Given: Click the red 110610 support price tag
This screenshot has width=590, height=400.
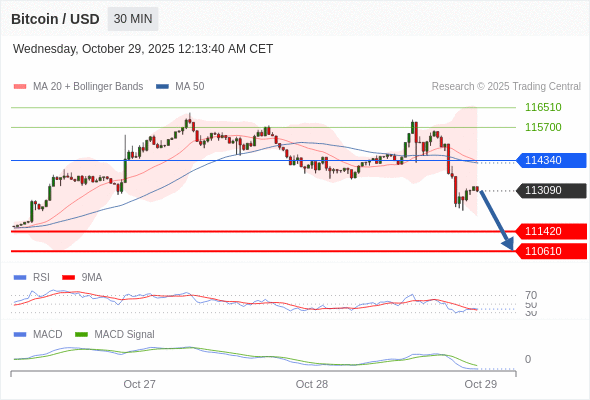Looking at the screenshot, I should click(551, 251).
